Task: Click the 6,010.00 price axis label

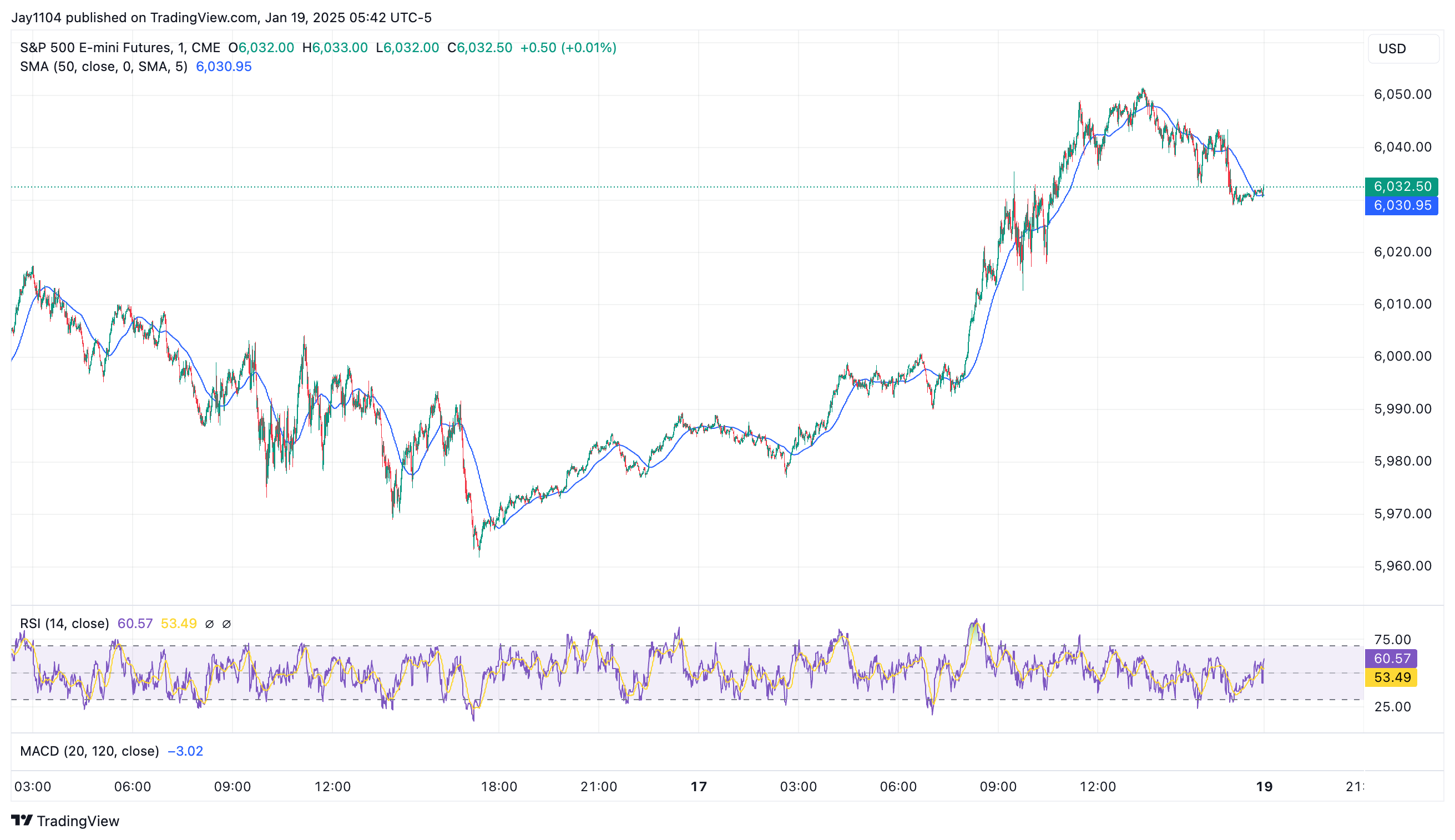Action: pos(1402,304)
